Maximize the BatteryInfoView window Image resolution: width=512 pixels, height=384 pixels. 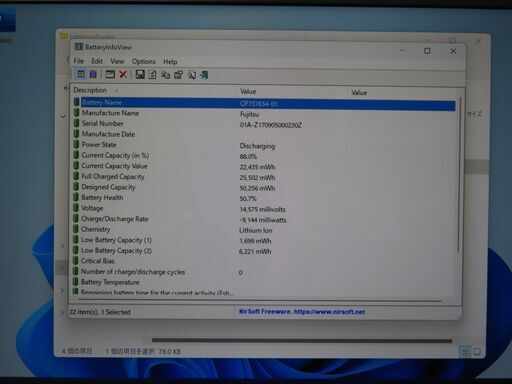tap(427, 51)
